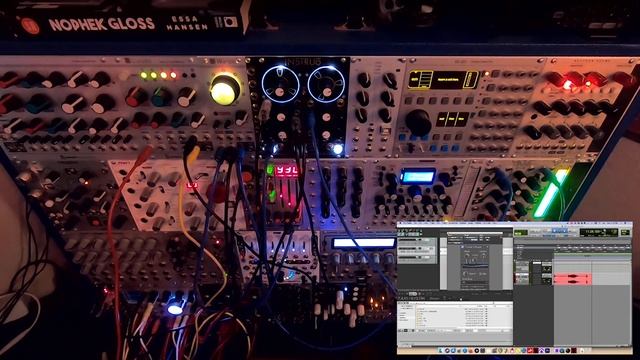Toggle the checkbox beside the plugin name
640x360 pixels.
point(462,247)
